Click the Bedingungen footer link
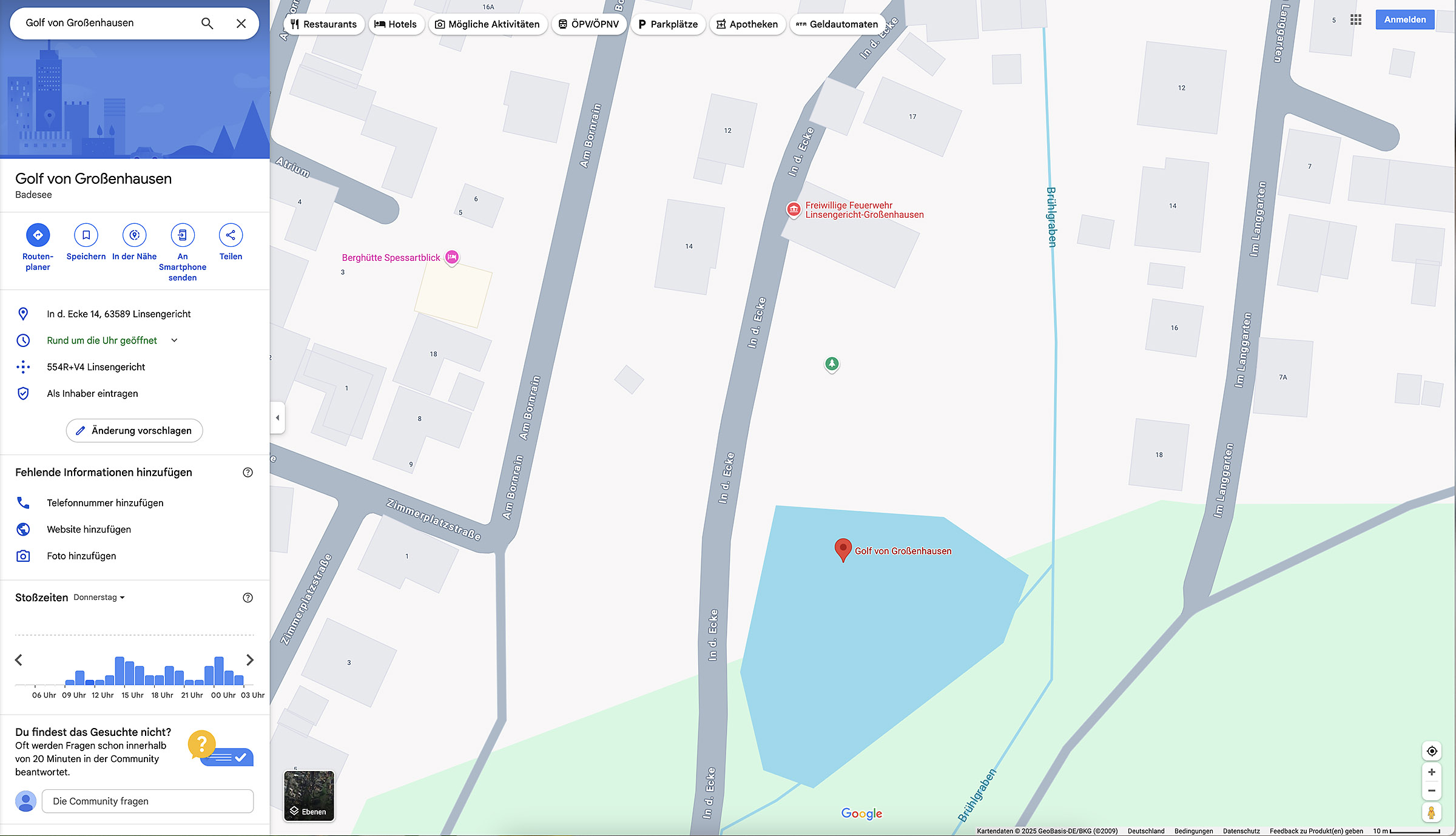 pyautogui.click(x=1193, y=831)
